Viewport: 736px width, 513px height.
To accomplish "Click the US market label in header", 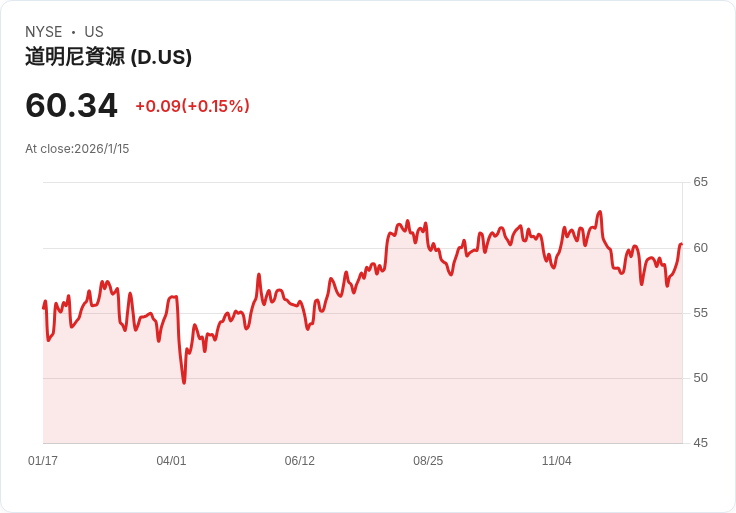I will pyautogui.click(x=94, y=32).
